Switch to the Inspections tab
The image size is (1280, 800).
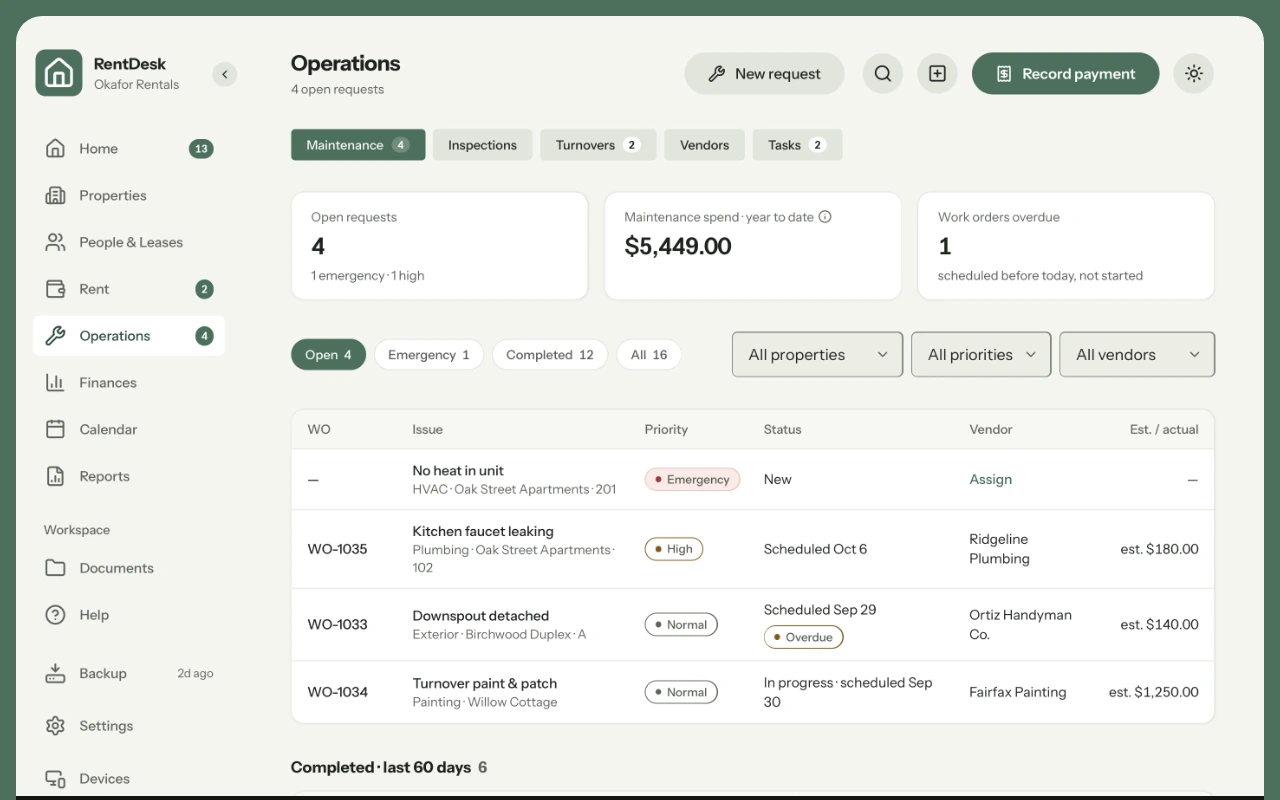(x=482, y=145)
